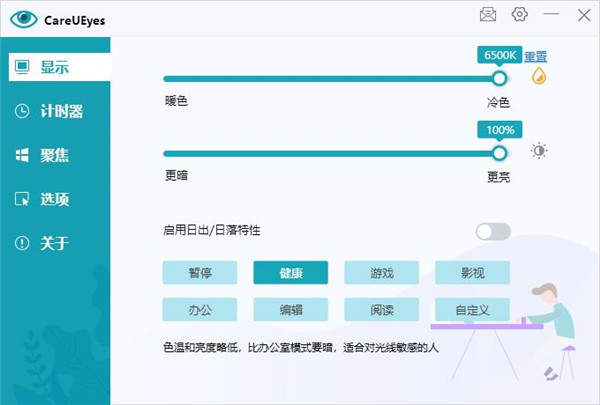Screen dimensions: 600x405
Task: Click the brightness slider handle
Action: coord(499,153)
